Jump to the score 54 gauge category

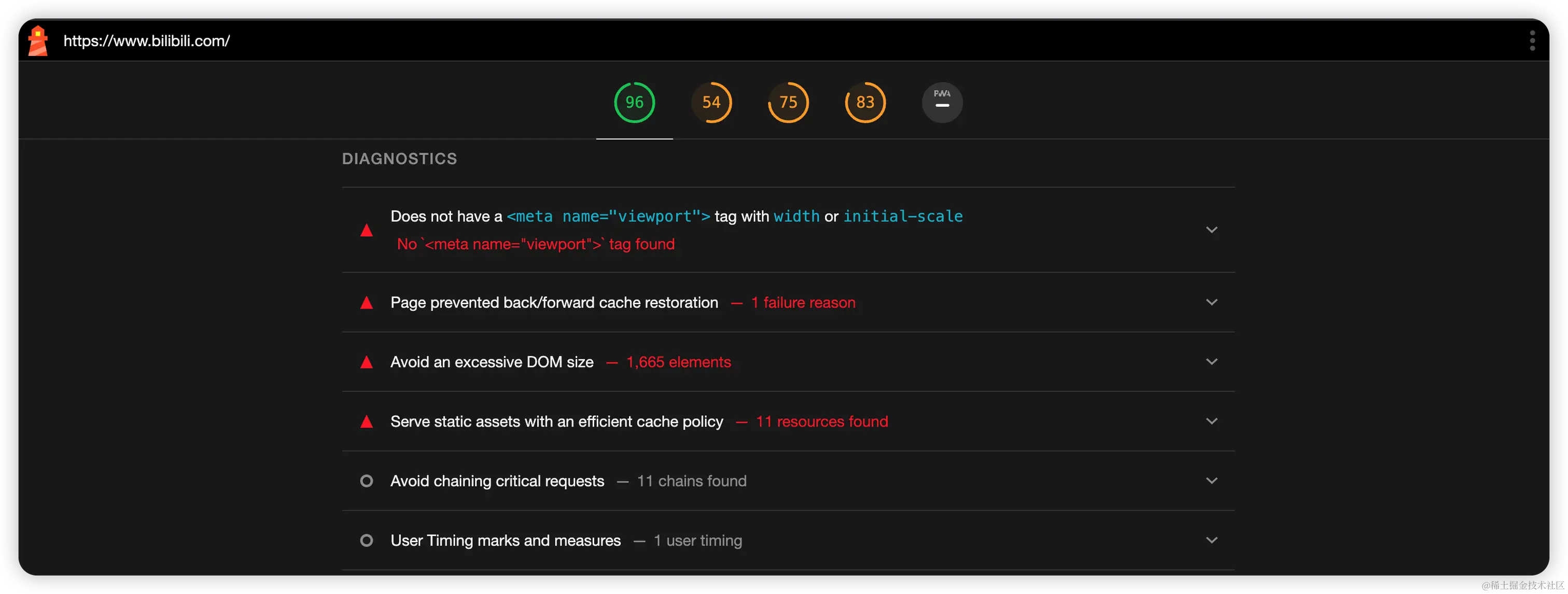click(x=711, y=102)
